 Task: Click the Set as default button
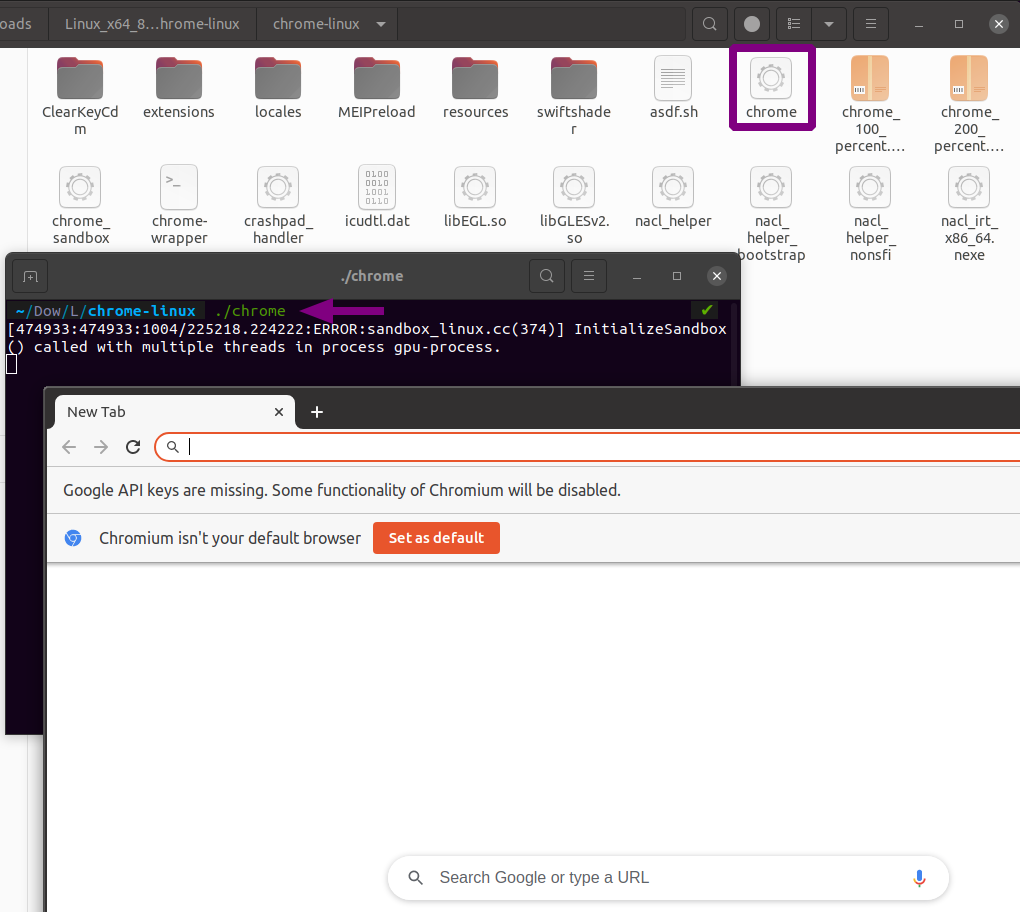pyautogui.click(x=436, y=538)
